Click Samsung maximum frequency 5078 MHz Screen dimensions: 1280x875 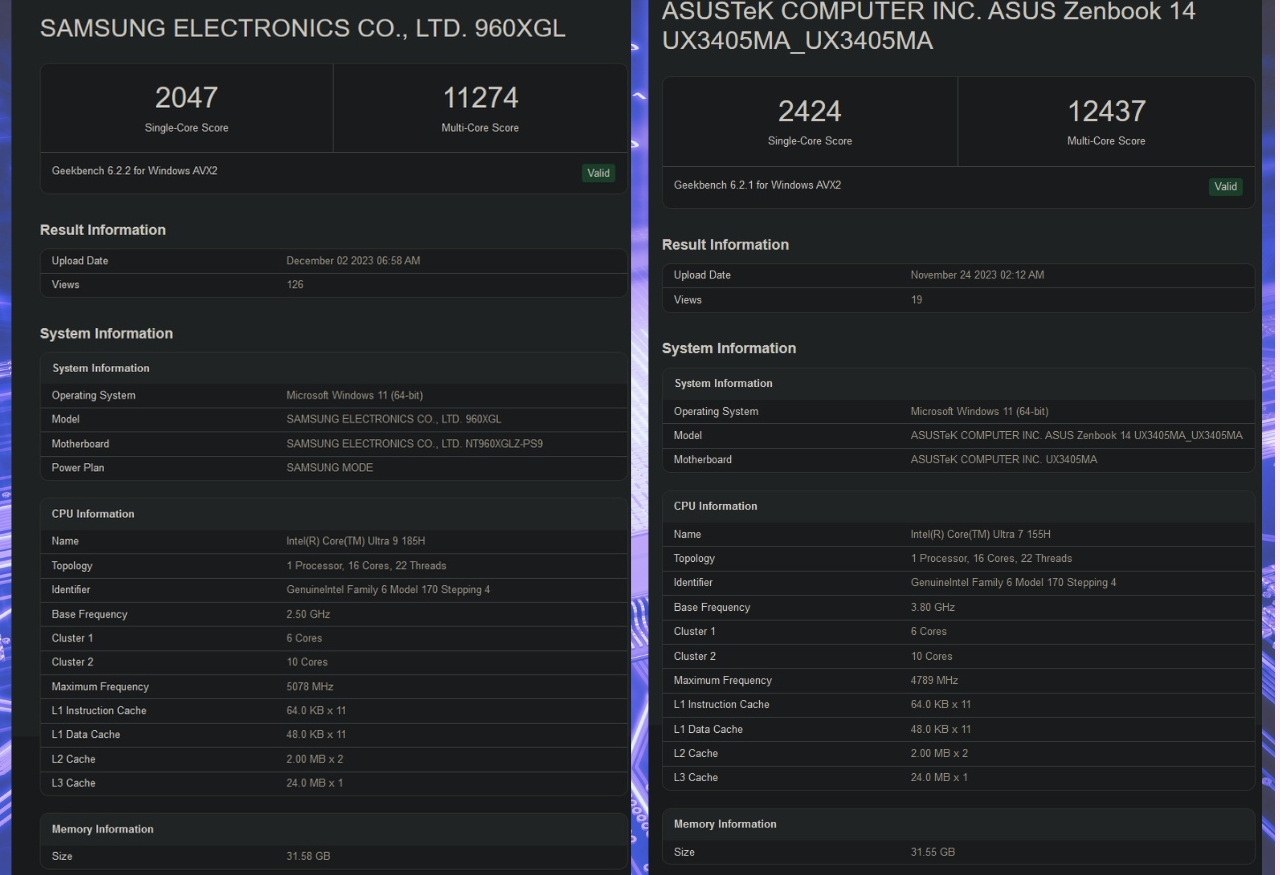pos(310,687)
